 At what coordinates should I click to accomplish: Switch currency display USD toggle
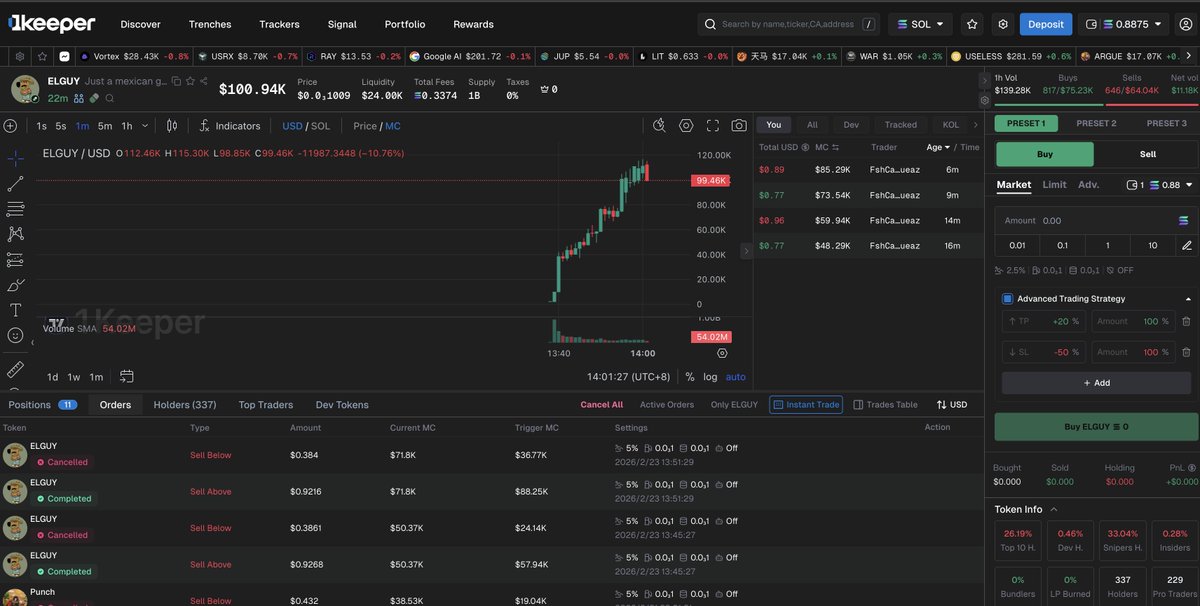[951, 405]
